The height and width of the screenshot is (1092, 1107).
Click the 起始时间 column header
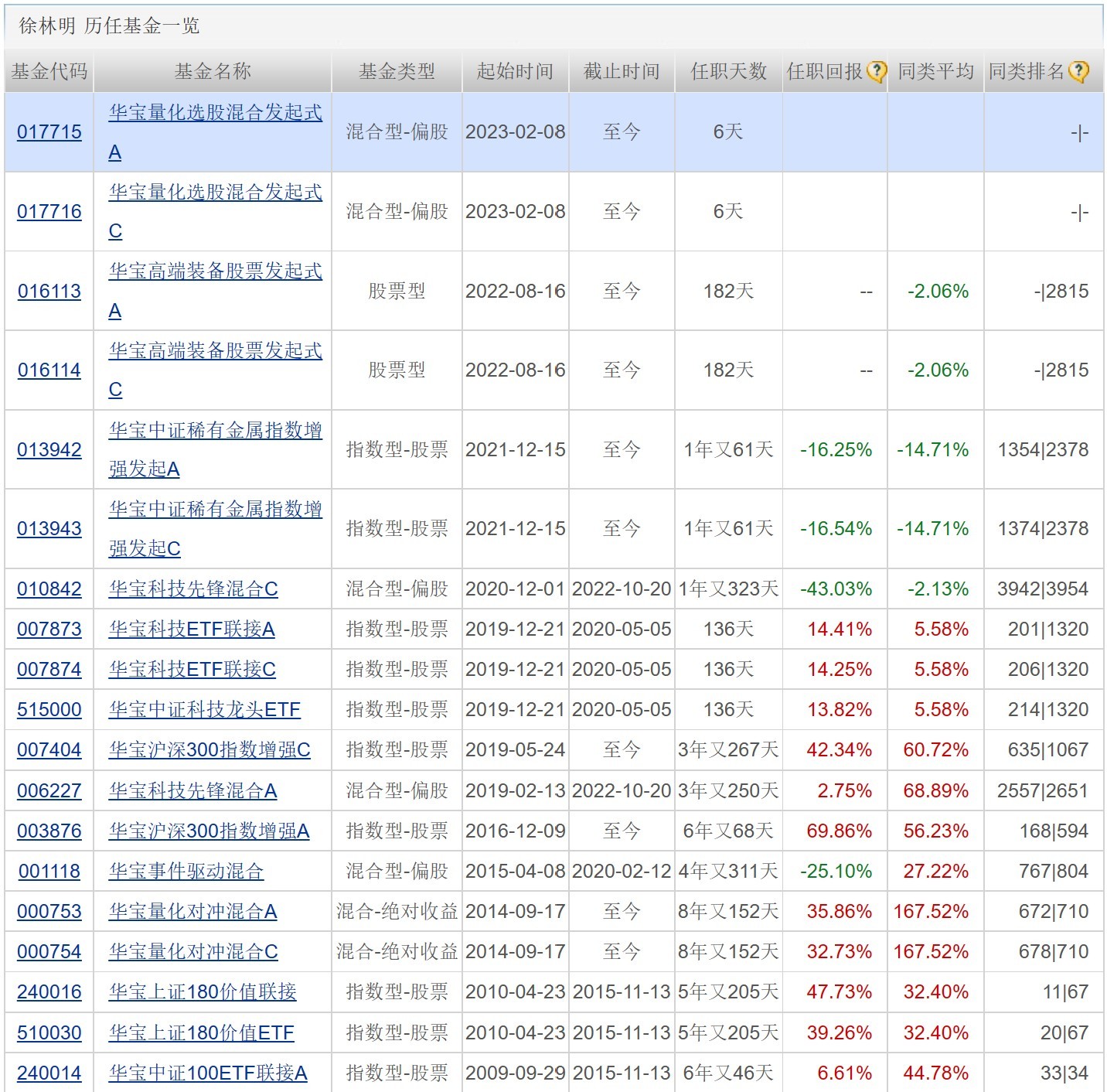pos(516,72)
